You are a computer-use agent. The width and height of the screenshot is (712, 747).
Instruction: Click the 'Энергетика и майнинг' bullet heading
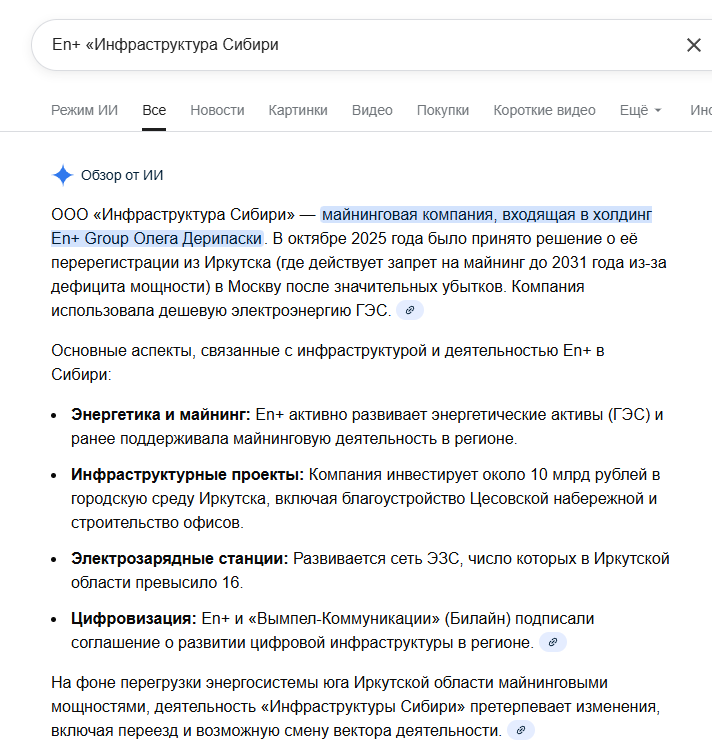(x=160, y=414)
